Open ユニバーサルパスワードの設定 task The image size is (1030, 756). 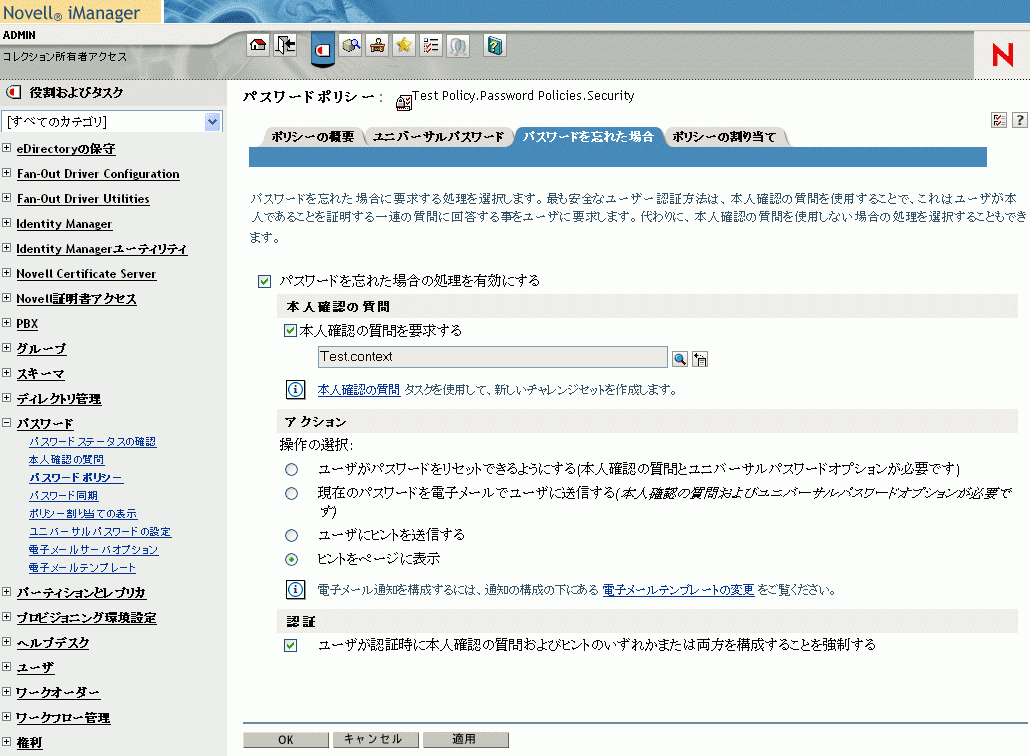(x=100, y=532)
